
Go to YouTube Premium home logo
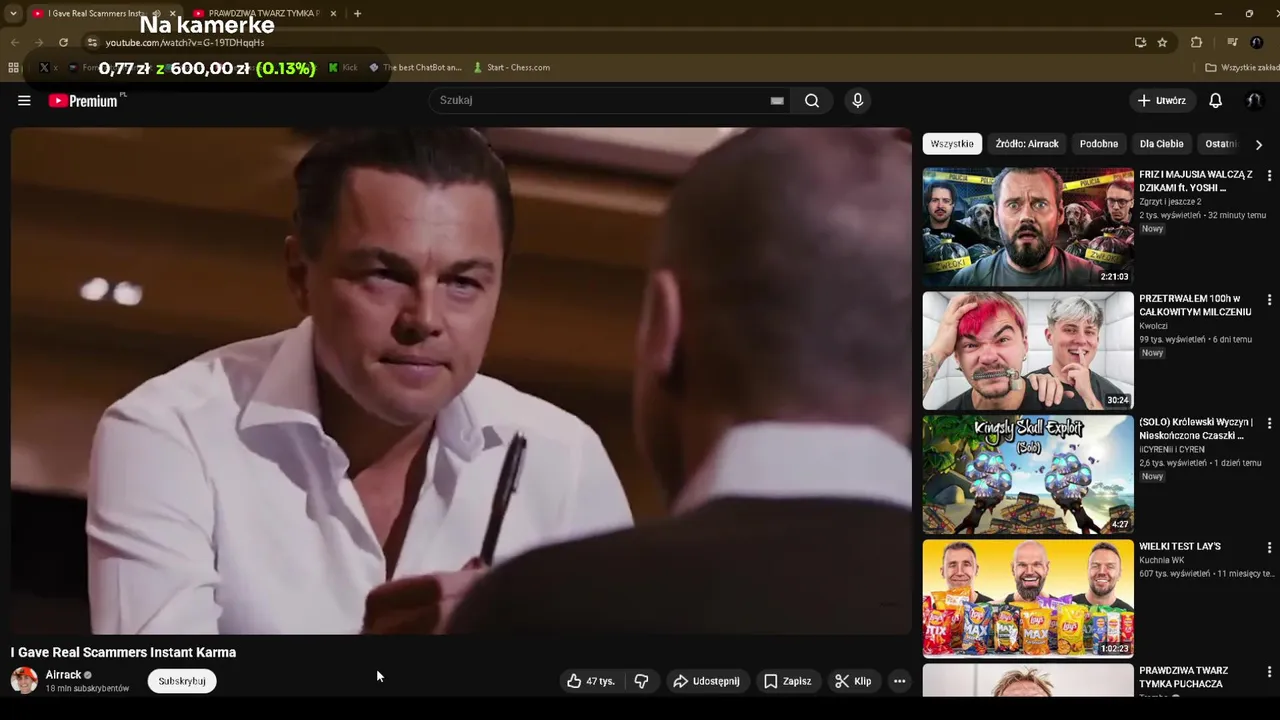click(x=83, y=100)
